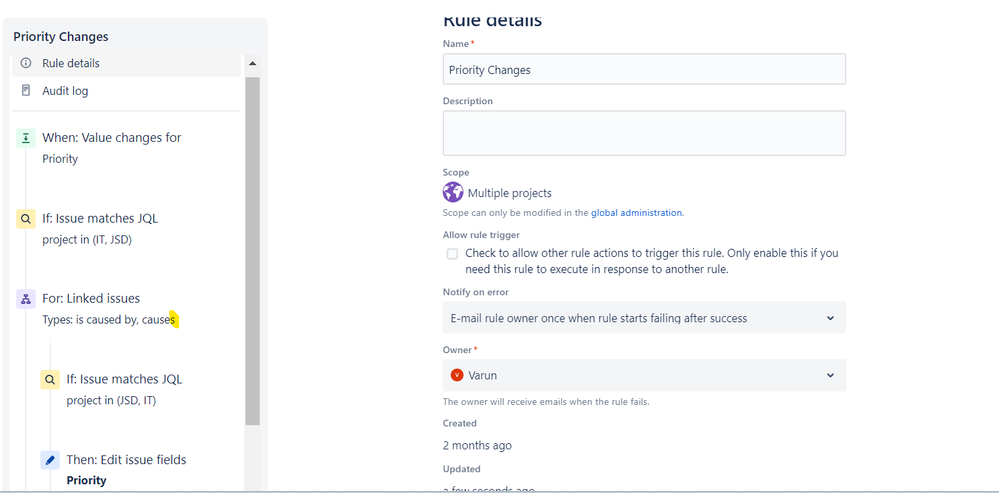Viewport: 999px width, 493px height.
Task: Click magnifier icon beside project in (IT, JSD)
Action: click(x=25, y=218)
